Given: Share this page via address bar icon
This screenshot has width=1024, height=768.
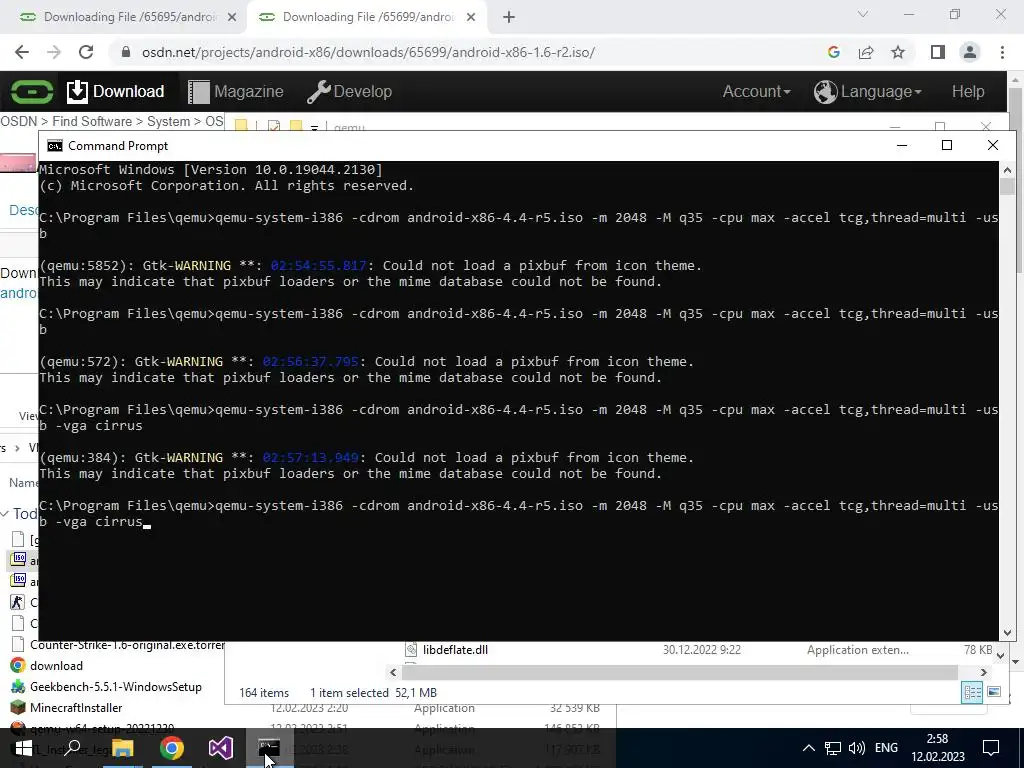Looking at the screenshot, I should click(x=866, y=52).
